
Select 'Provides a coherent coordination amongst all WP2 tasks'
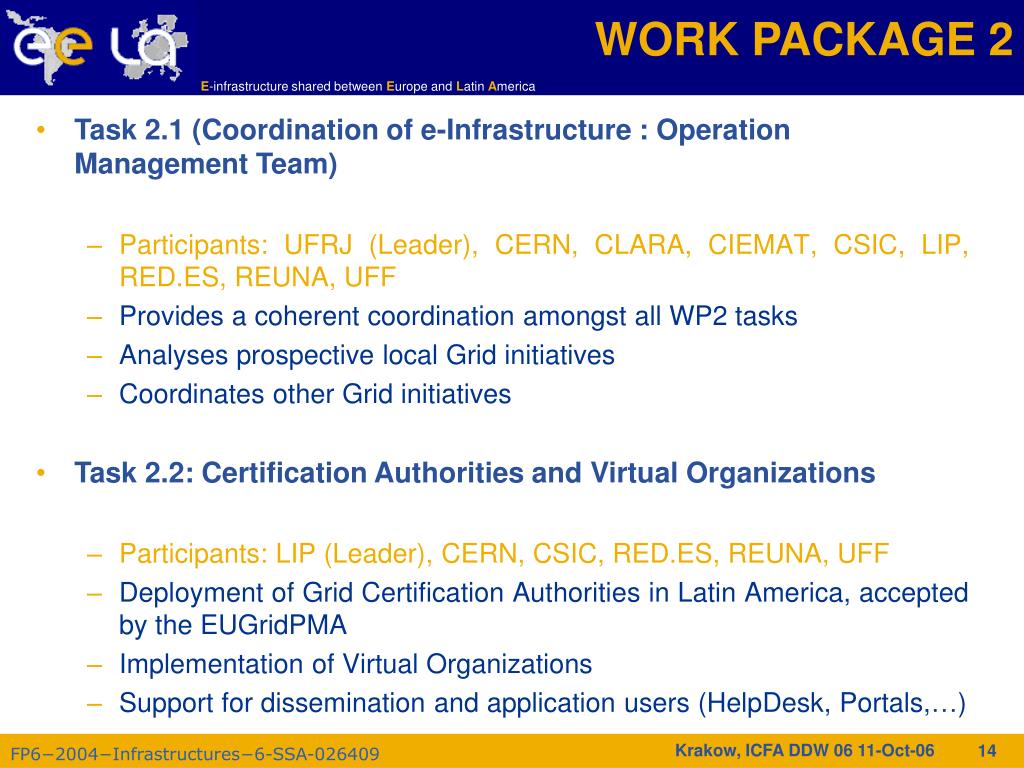458,316
